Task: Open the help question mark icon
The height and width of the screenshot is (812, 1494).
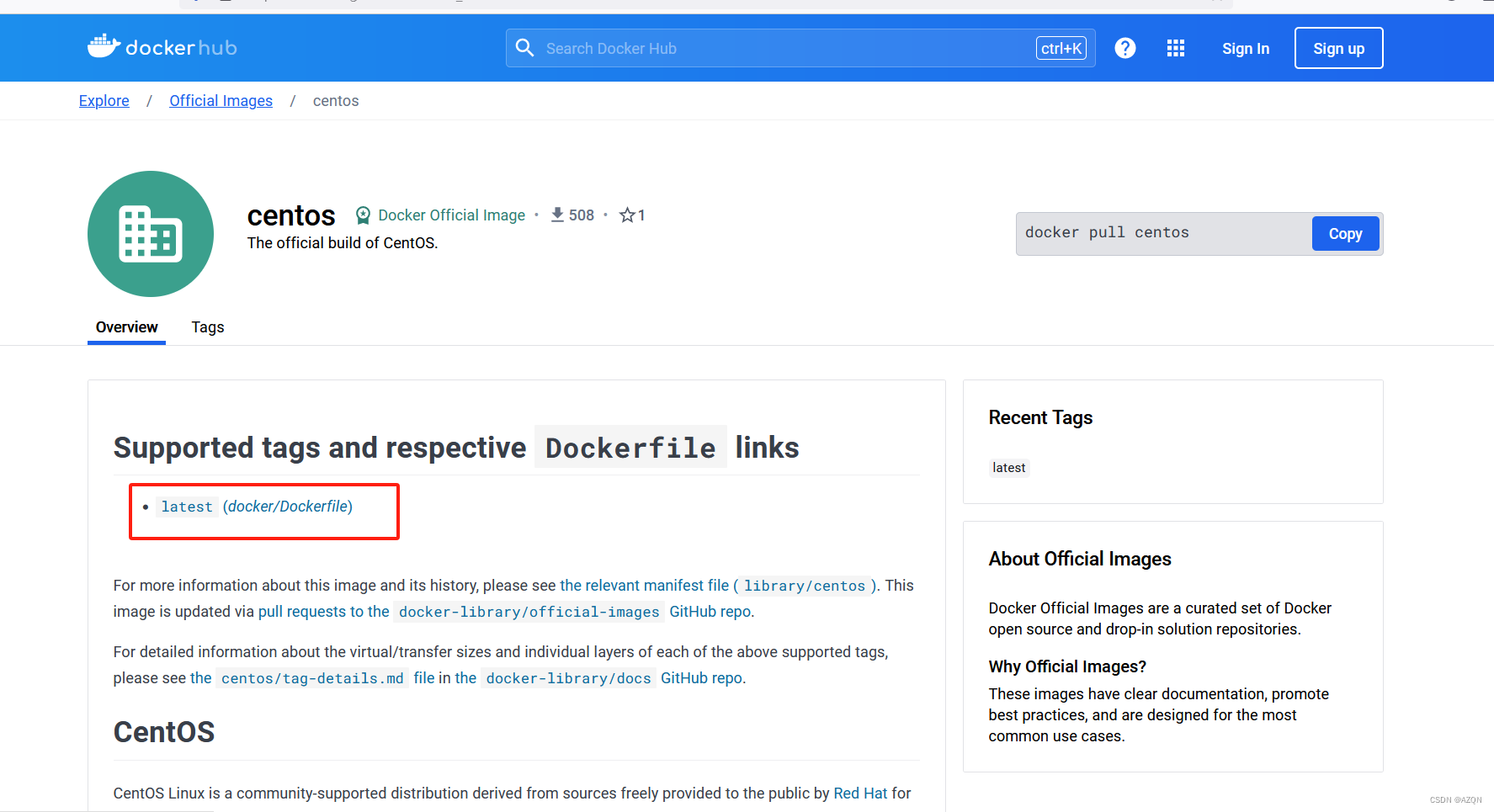Action: (1125, 48)
